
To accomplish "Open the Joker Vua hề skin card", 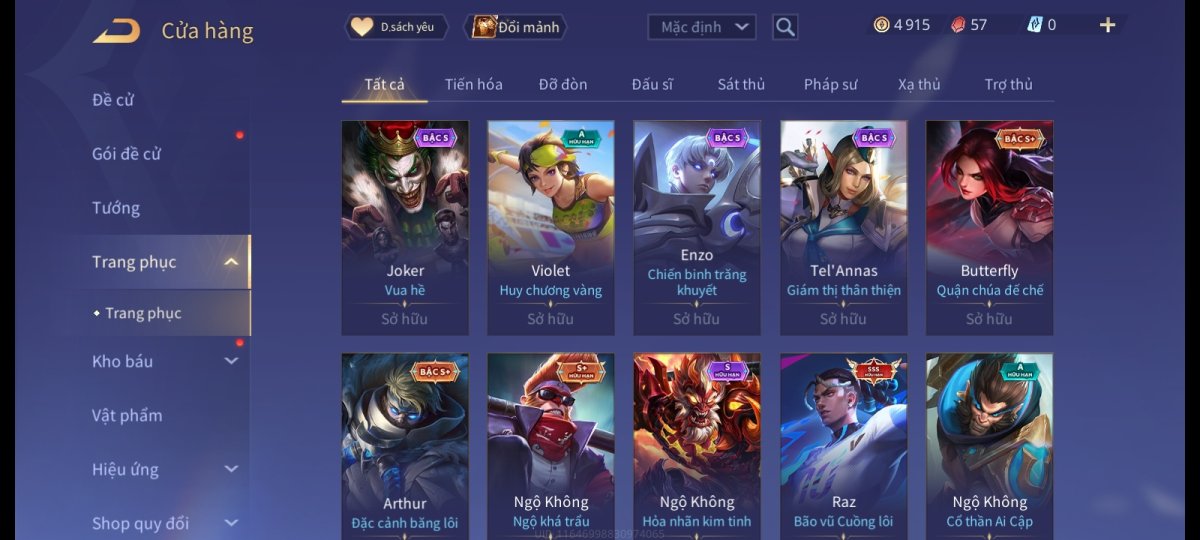I will tap(405, 228).
